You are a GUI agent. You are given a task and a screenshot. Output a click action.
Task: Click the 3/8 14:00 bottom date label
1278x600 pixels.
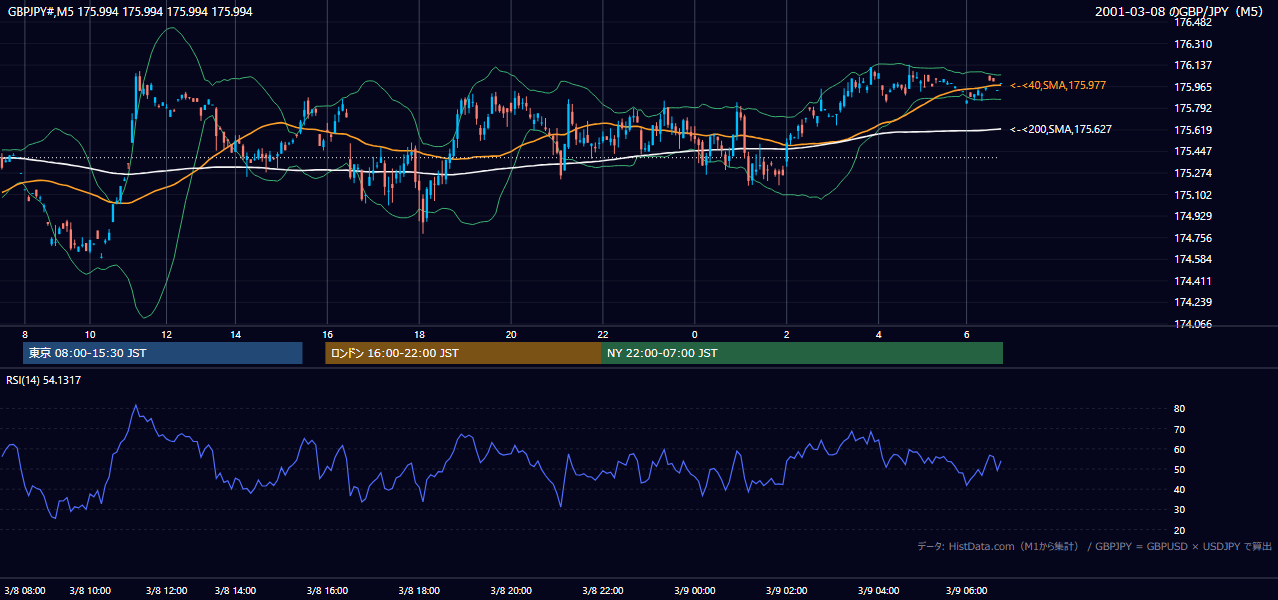(x=235, y=590)
